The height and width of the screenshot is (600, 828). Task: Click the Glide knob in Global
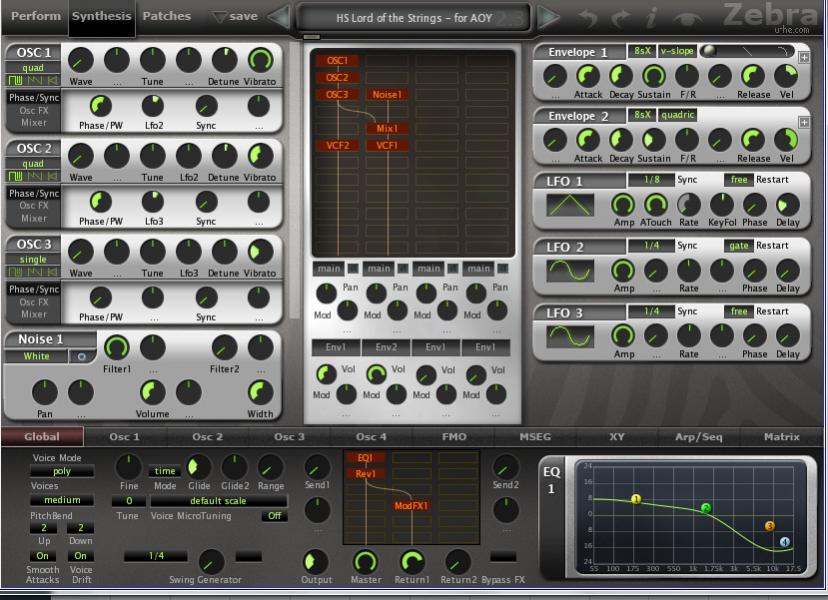tap(199, 467)
